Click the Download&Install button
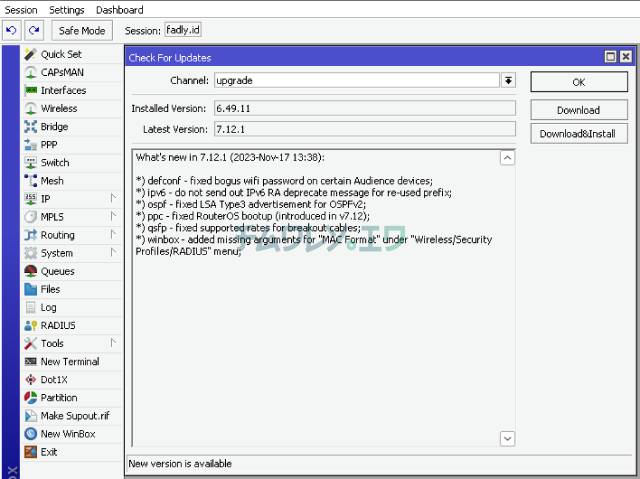 [578, 134]
